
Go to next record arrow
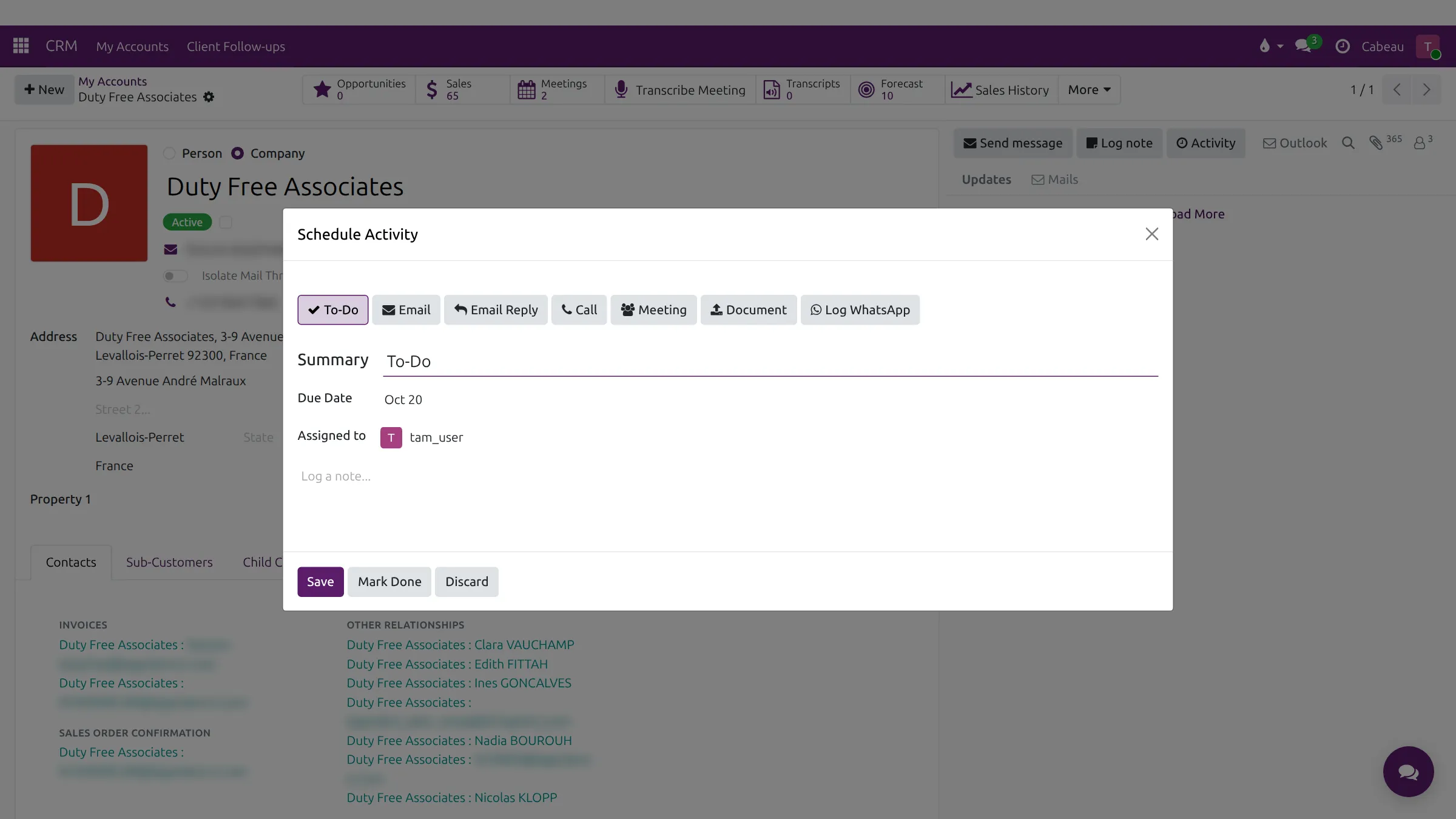[1426, 90]
